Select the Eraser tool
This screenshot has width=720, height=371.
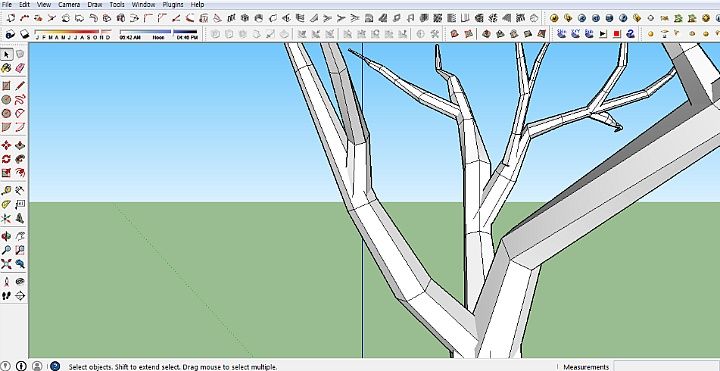point(20,68)
